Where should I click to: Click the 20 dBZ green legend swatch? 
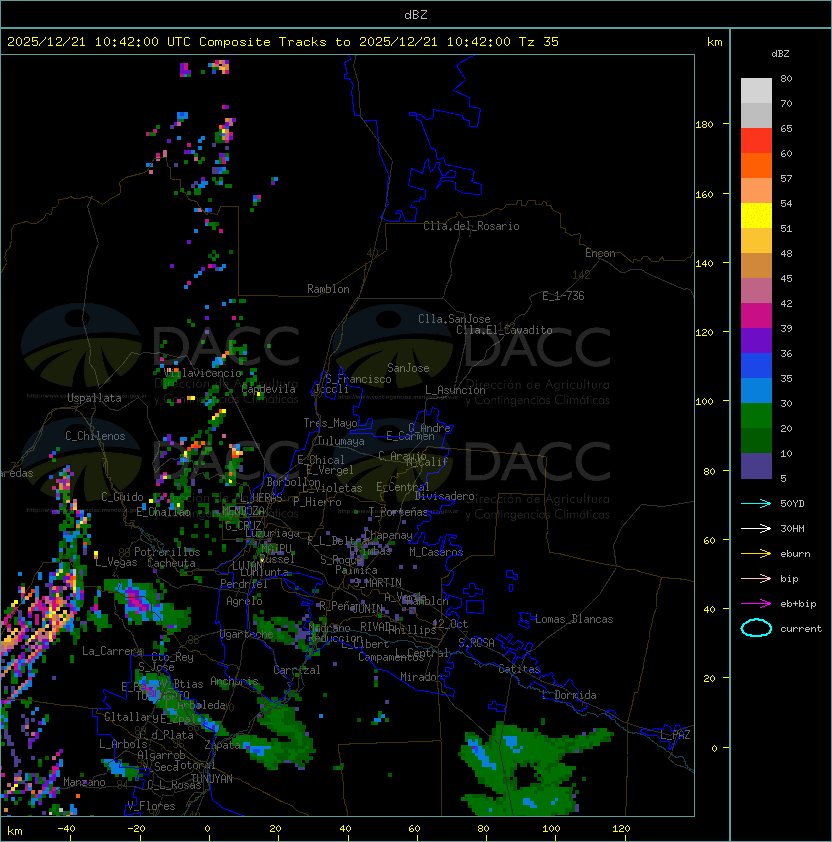[x=756, y=415]
